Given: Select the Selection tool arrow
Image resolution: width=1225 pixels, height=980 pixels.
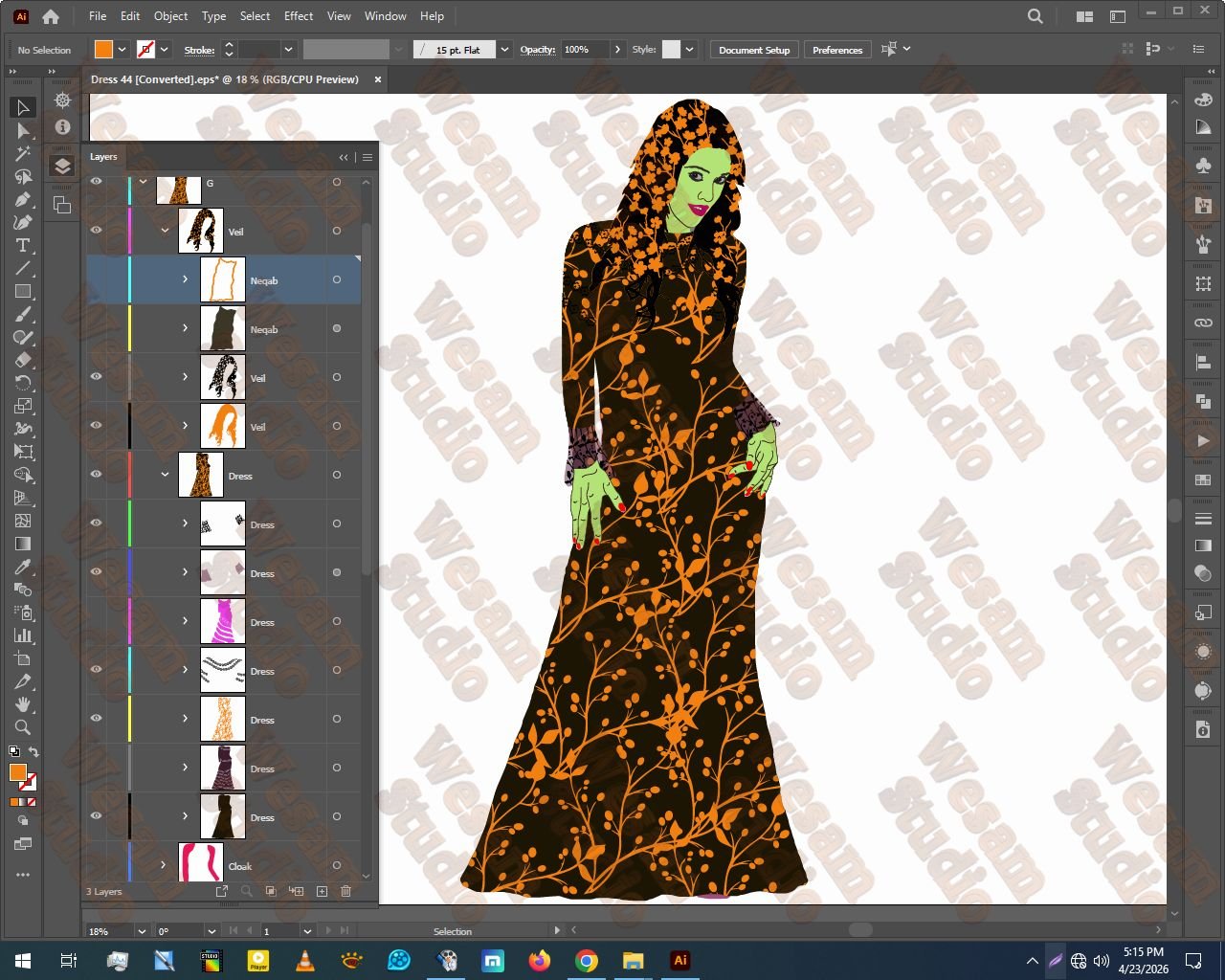Looking at the screenshot, I should [23, 107].
